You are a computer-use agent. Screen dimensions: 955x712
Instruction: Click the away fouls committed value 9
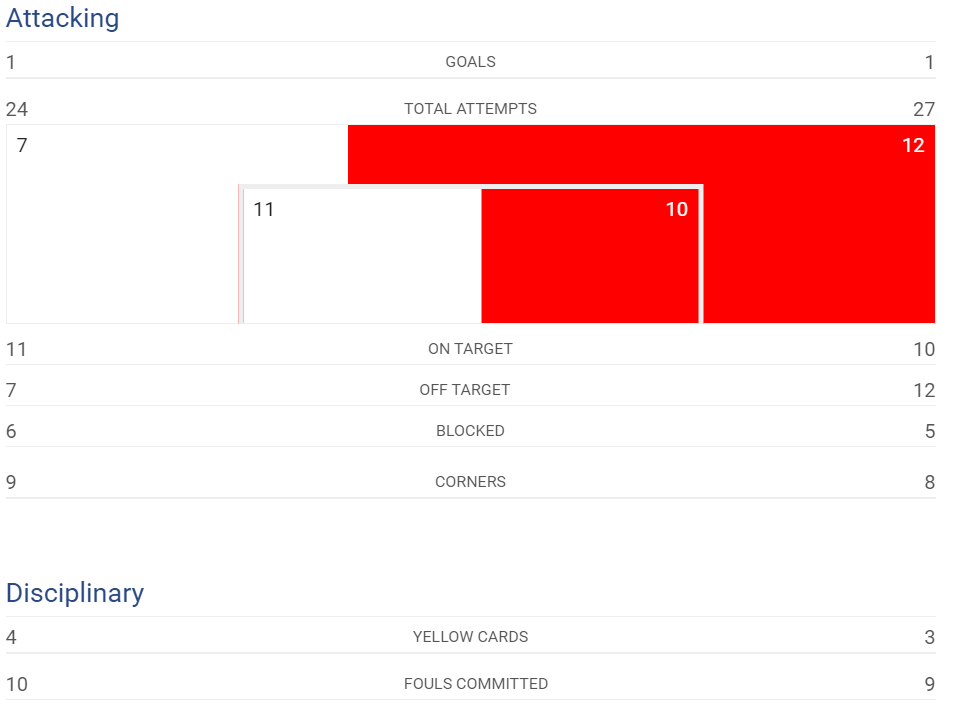point(929,684)
